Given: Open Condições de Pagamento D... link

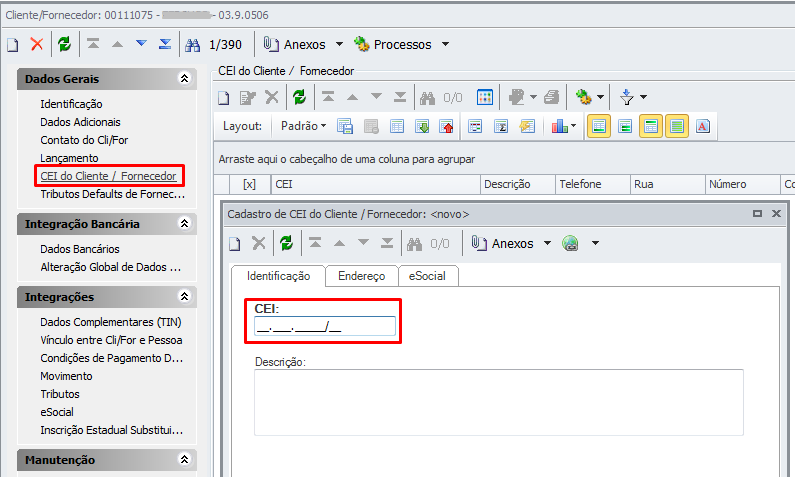Looking at the screenshot, I should pyautogui.click(x=112, y=358).
